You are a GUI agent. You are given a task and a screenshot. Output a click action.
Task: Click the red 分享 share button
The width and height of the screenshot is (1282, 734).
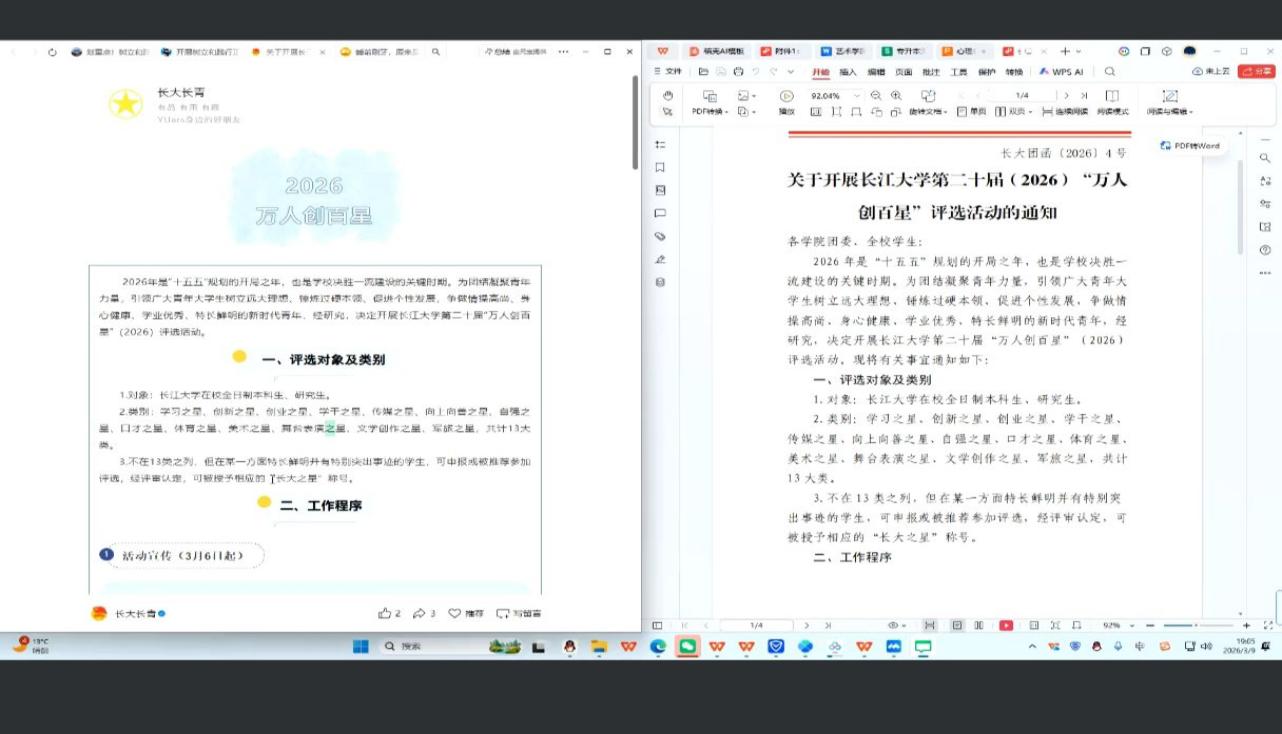1256,72
